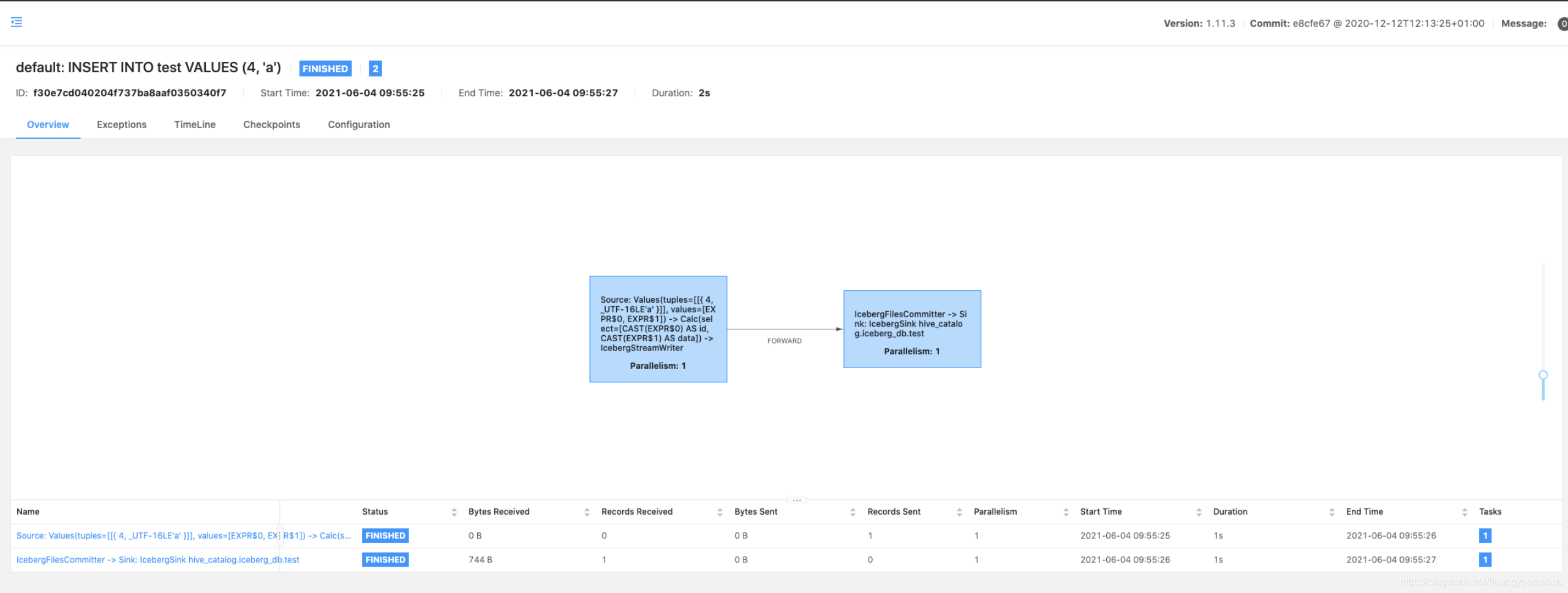
Task: Select the Source Values graph node
Action: point(658,329)
